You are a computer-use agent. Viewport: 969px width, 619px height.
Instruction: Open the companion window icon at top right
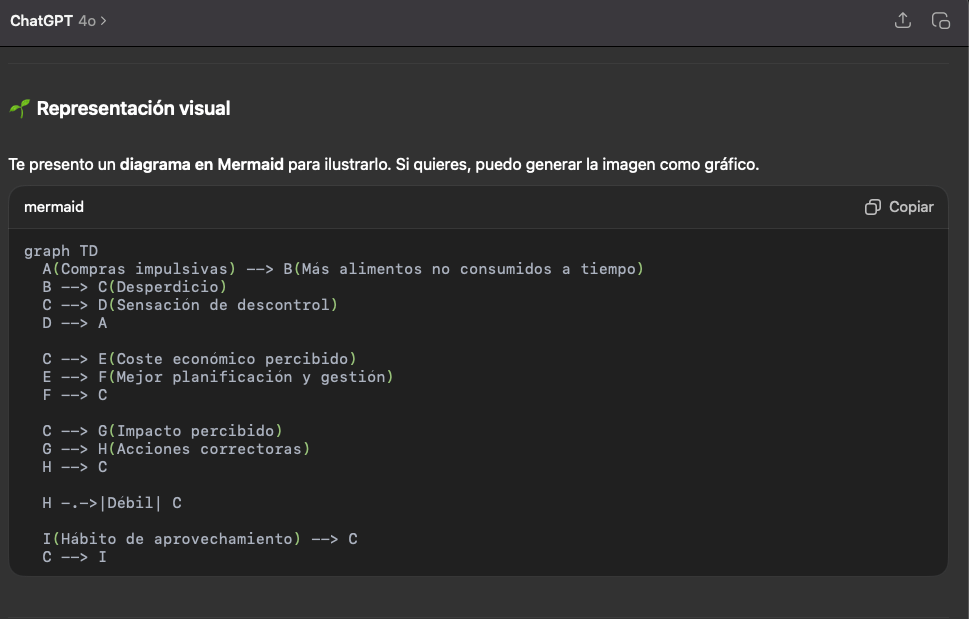(940, 21)
